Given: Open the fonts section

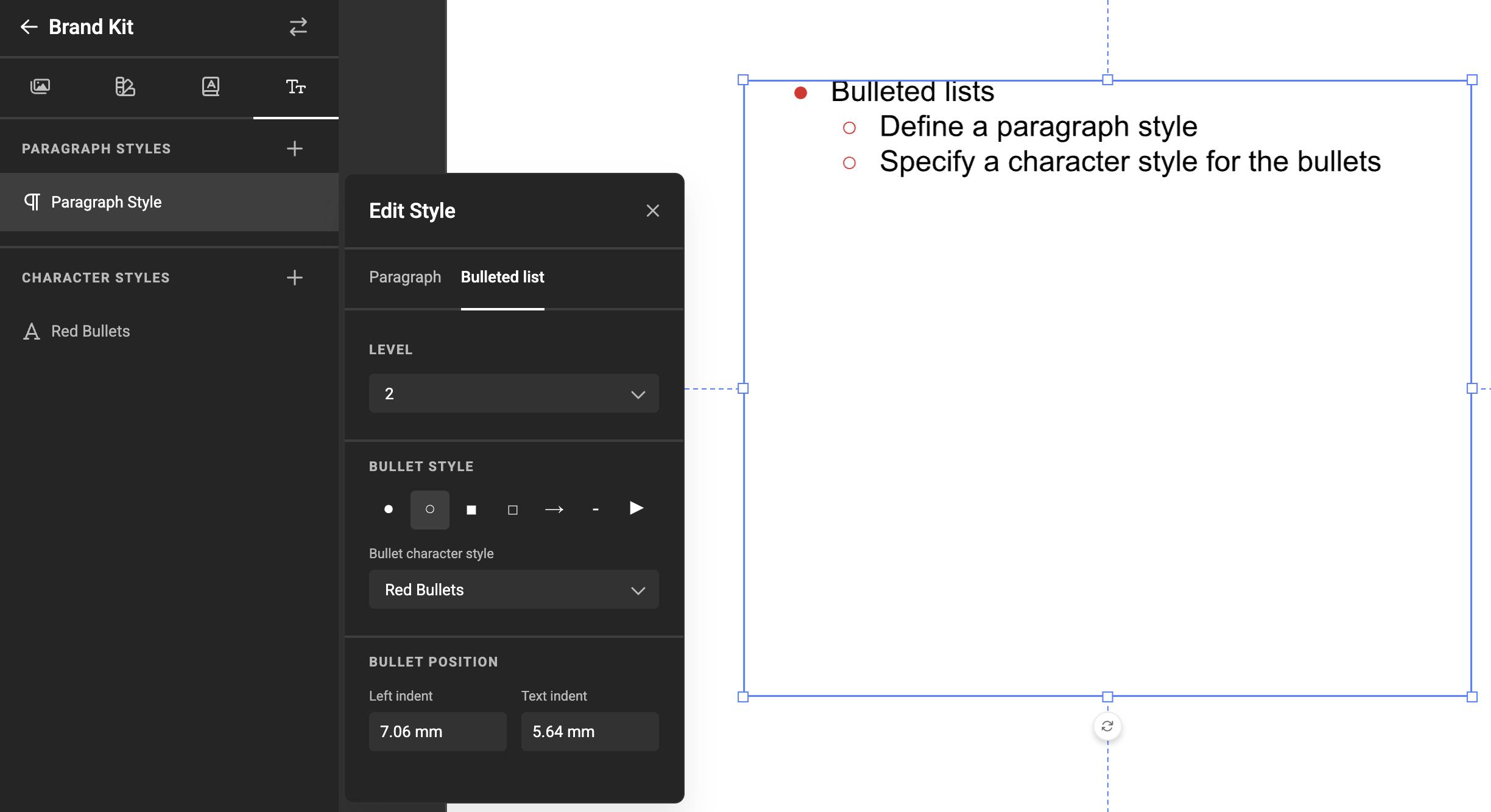Looking at the screenshot, I should [x=210, y=87].
